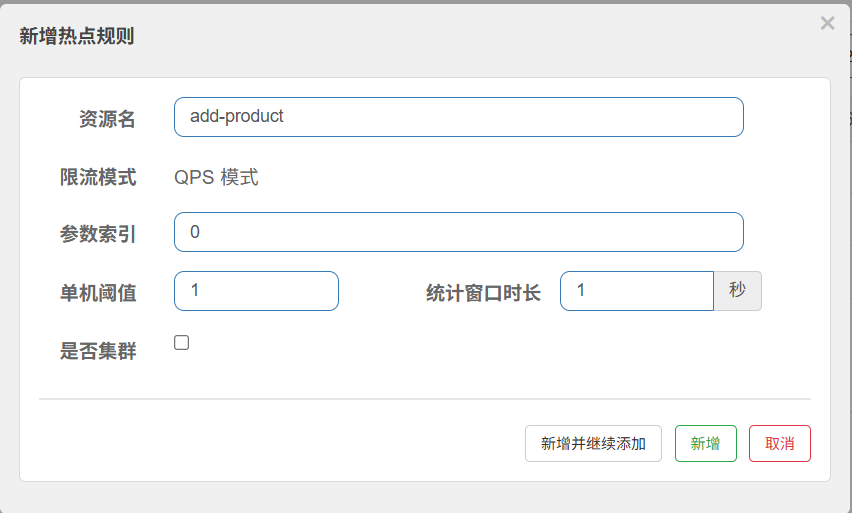Close the 新增热点规则 dialog with X
The width and height of the screenshot is (852, 513).
pyautogui.click(x=827, y=23)
